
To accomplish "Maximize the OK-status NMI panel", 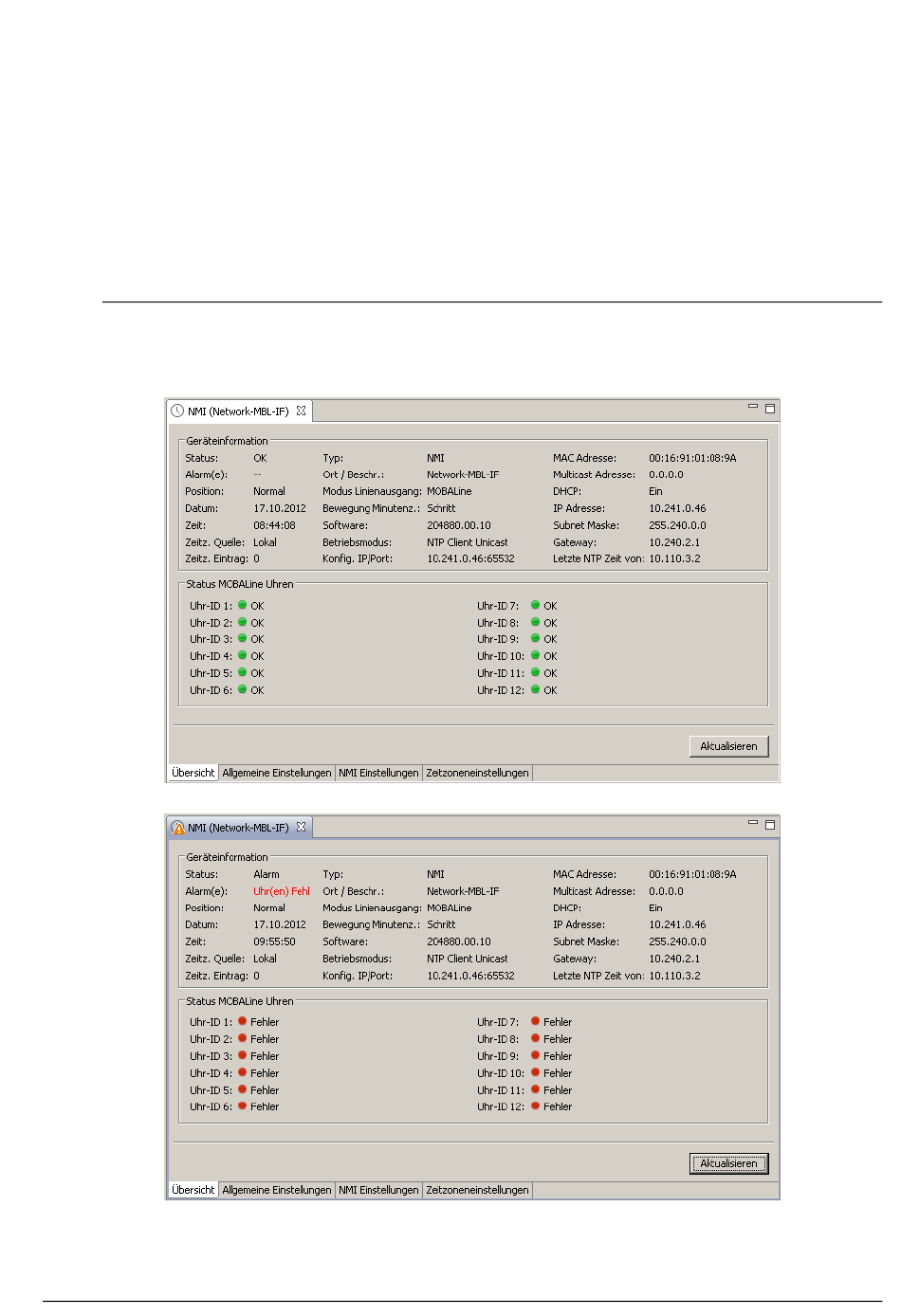I will 770,409.
